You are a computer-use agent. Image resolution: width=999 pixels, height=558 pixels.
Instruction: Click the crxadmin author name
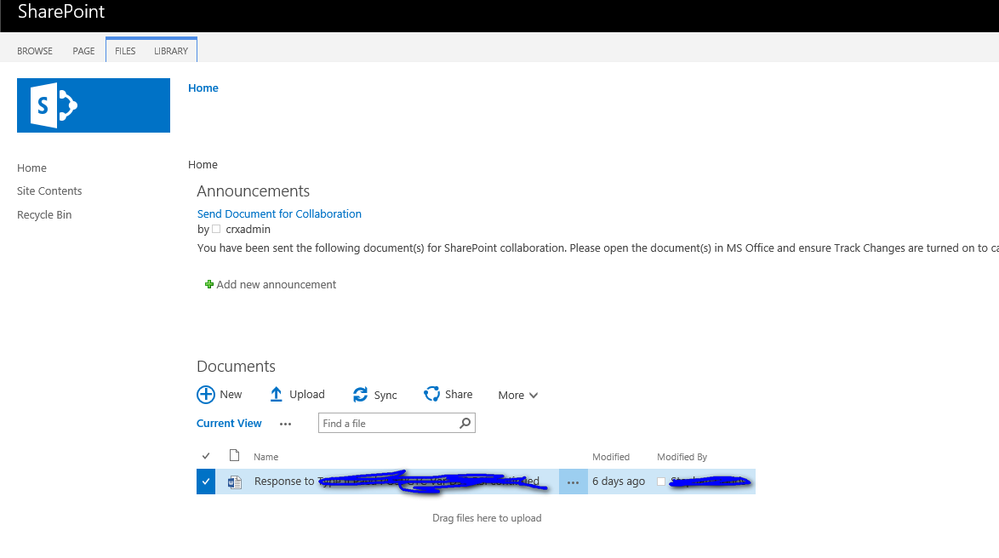click(248, 229)
